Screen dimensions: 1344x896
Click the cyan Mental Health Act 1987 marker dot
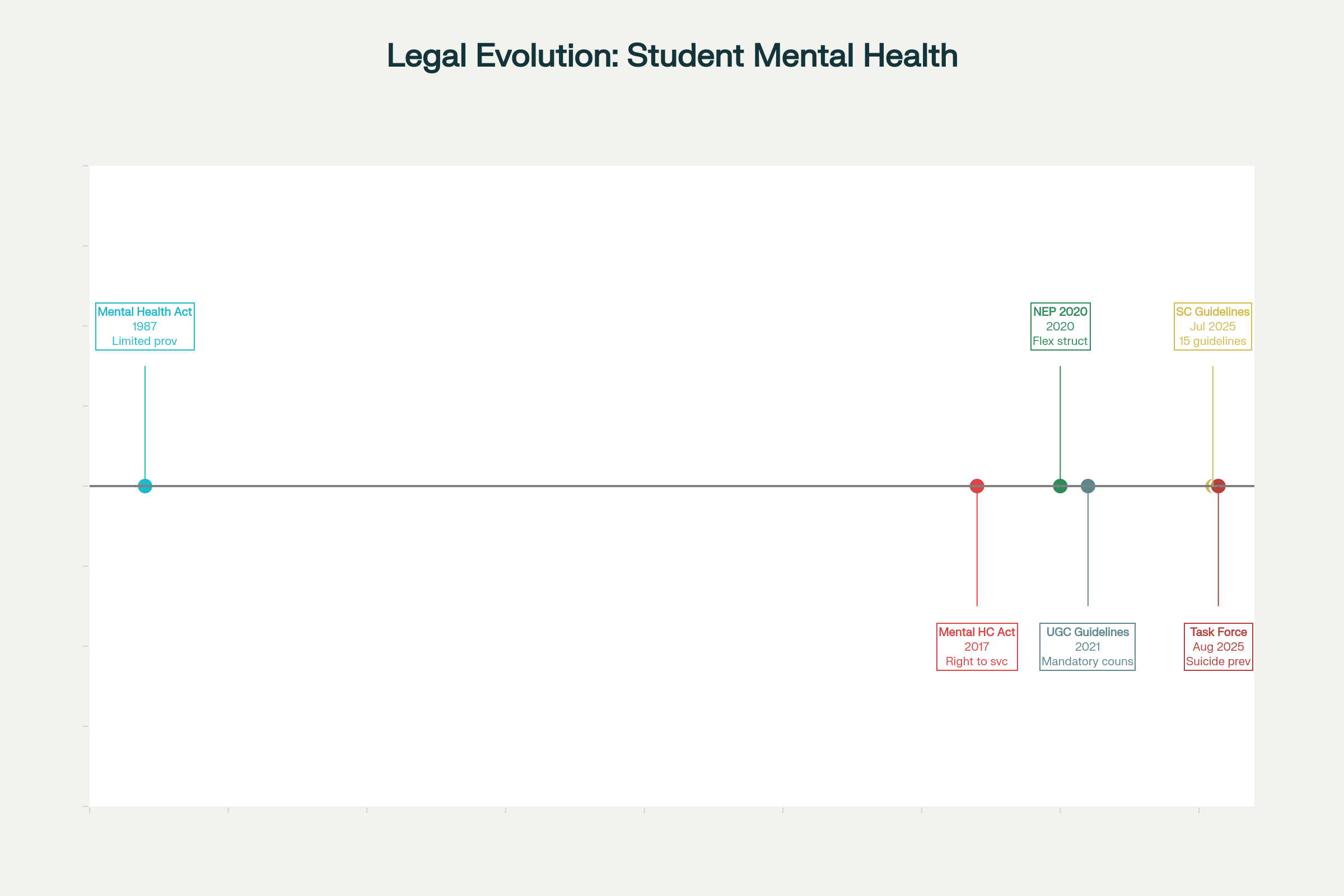click(145, 486)
